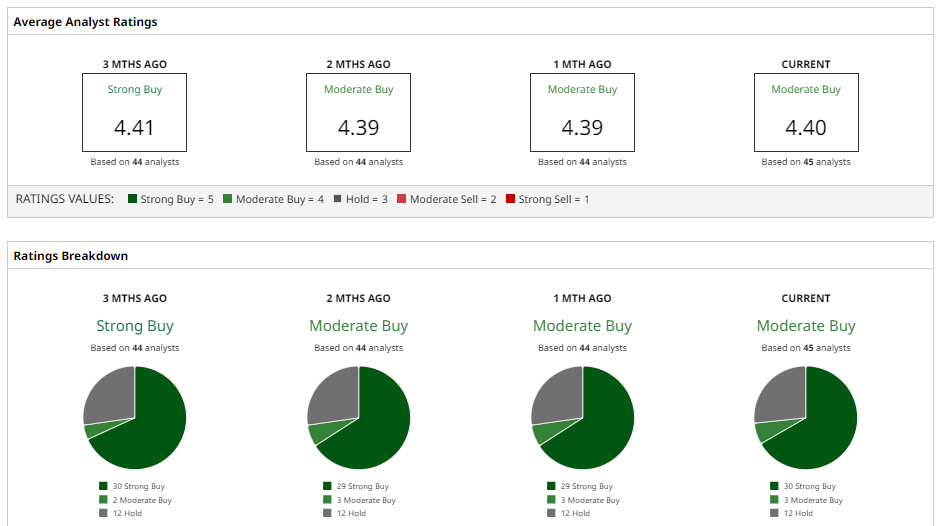Screen dimensions: 950x526
Task: Click the Moderate Buy = 4 legend swatch
Action: (227, 200)
